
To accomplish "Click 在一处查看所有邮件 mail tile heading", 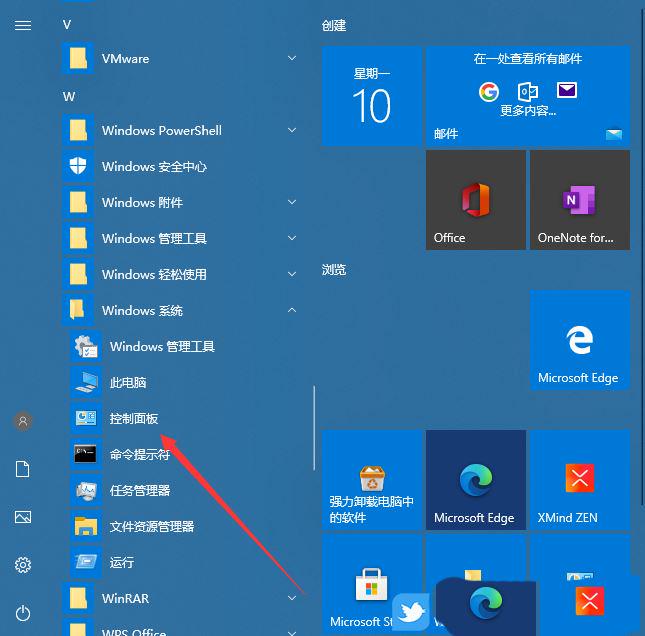I will click(528, 59).
